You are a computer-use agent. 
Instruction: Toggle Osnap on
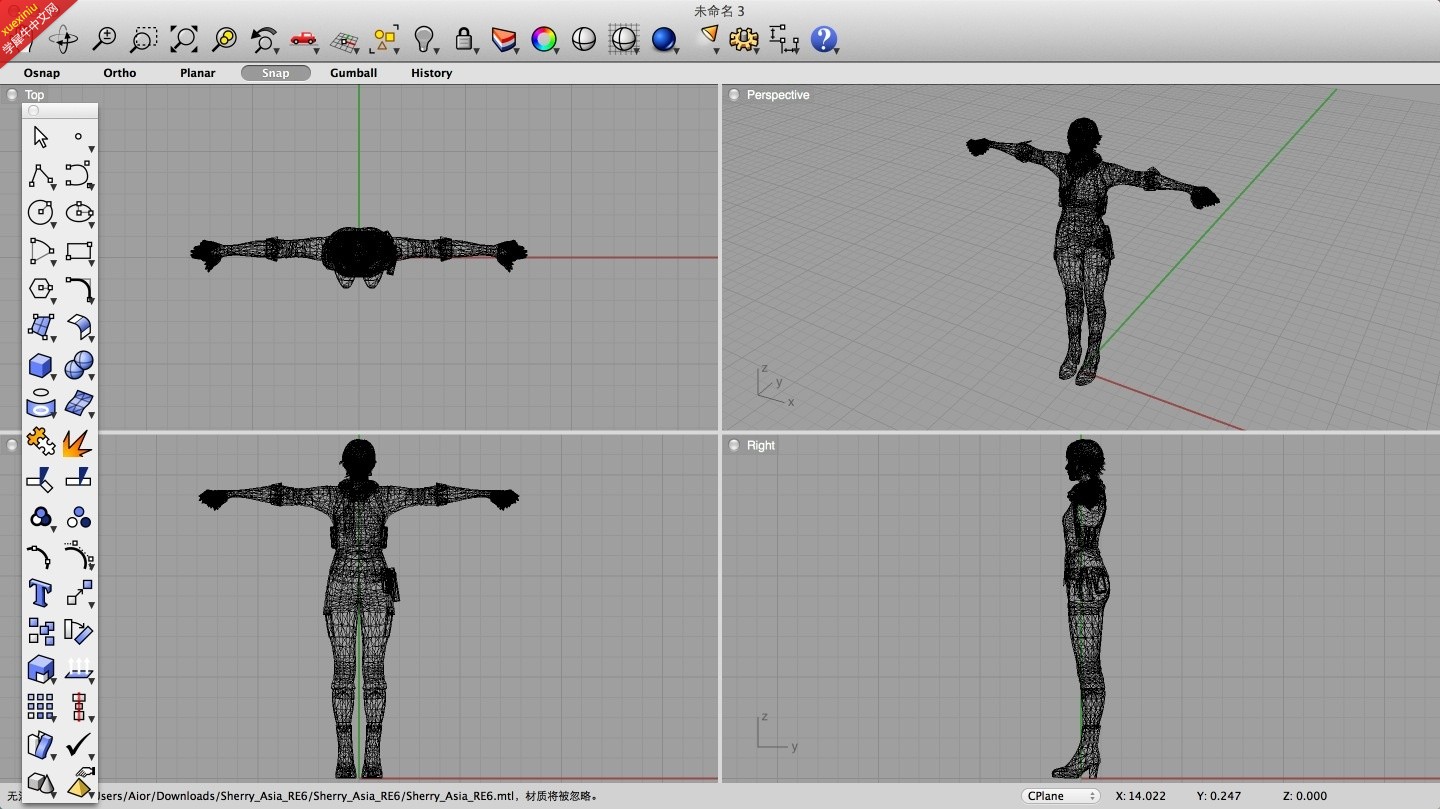tap(42, 73)
